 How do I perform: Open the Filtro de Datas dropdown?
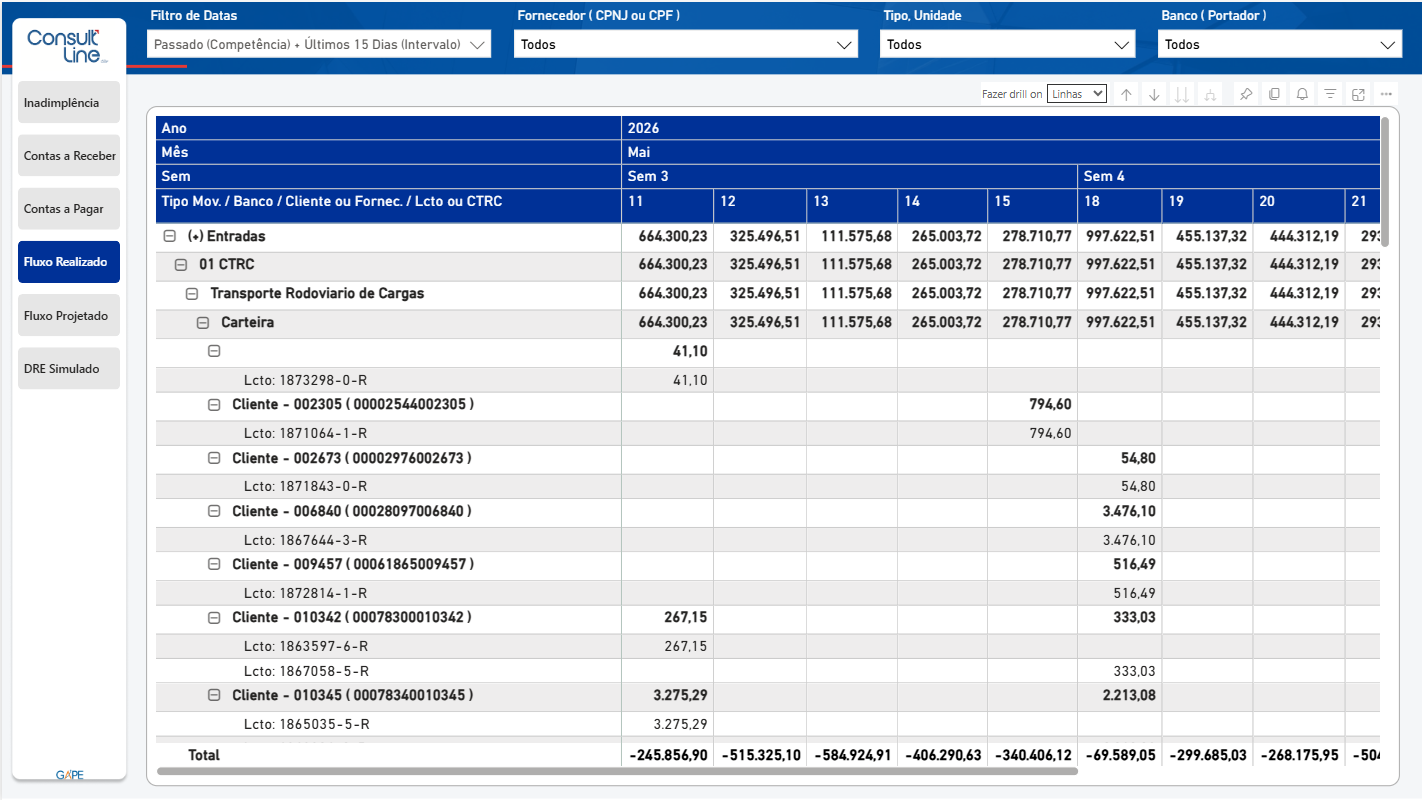tap(319, 44)
